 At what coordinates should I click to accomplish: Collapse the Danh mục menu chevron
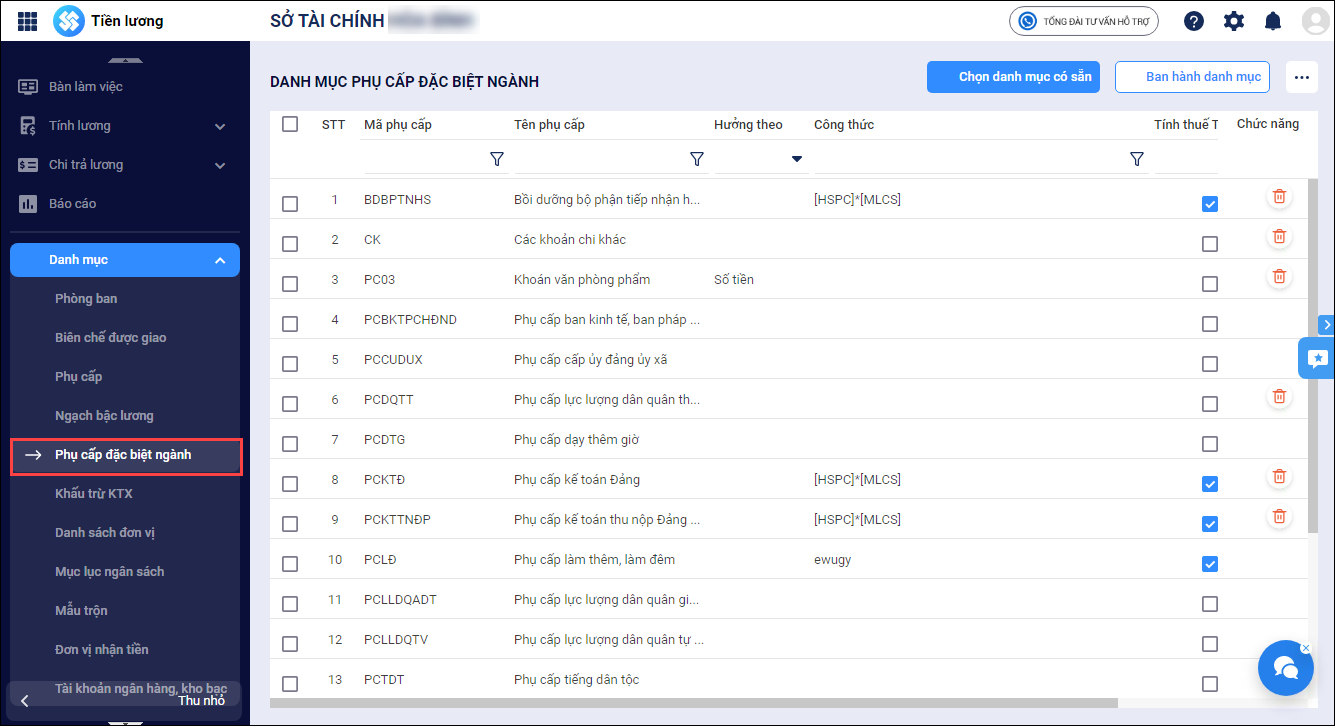click(x=220, y=260)
